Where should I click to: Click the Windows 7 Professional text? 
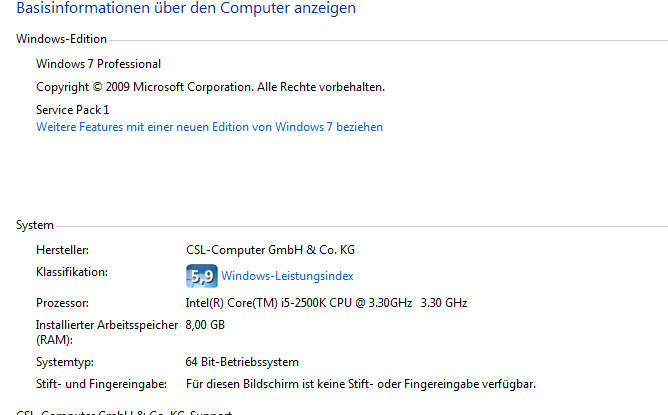click(98, 64)
